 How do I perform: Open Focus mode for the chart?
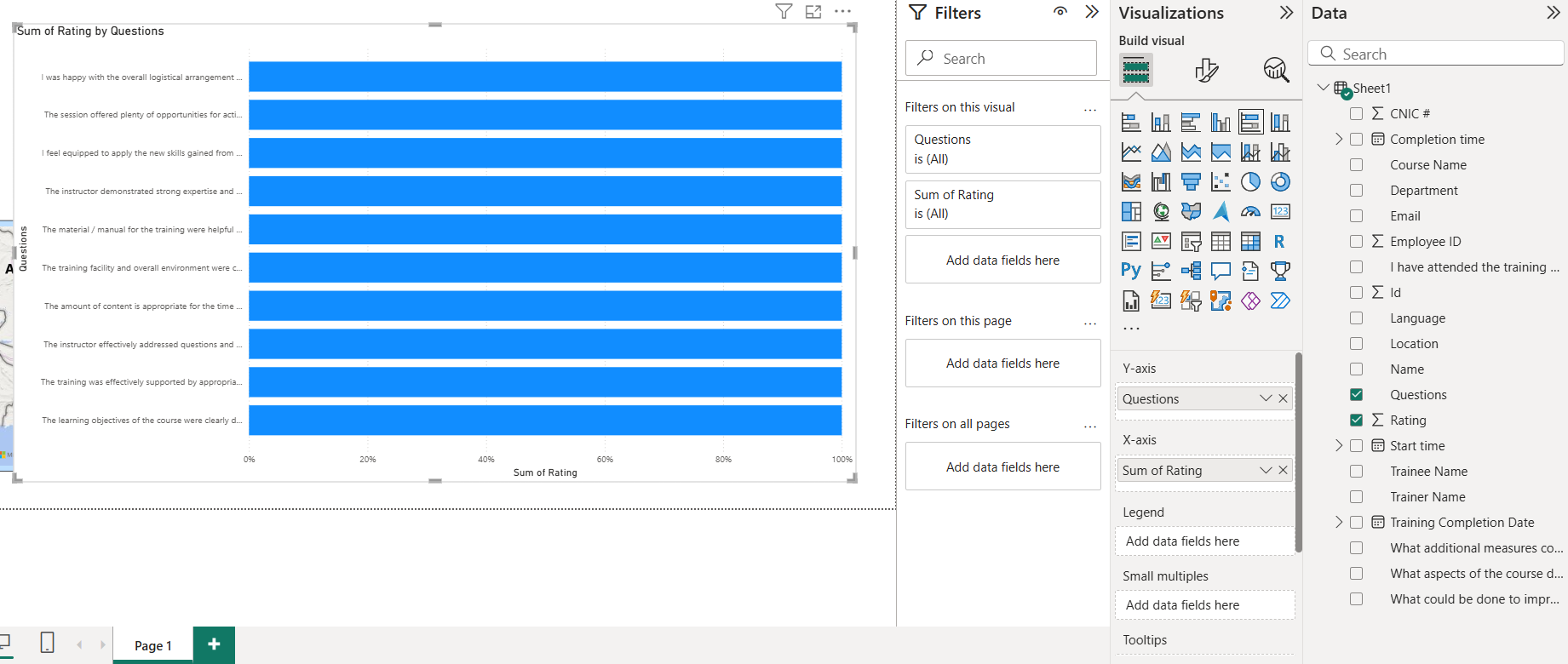click(x=813, y=11)
